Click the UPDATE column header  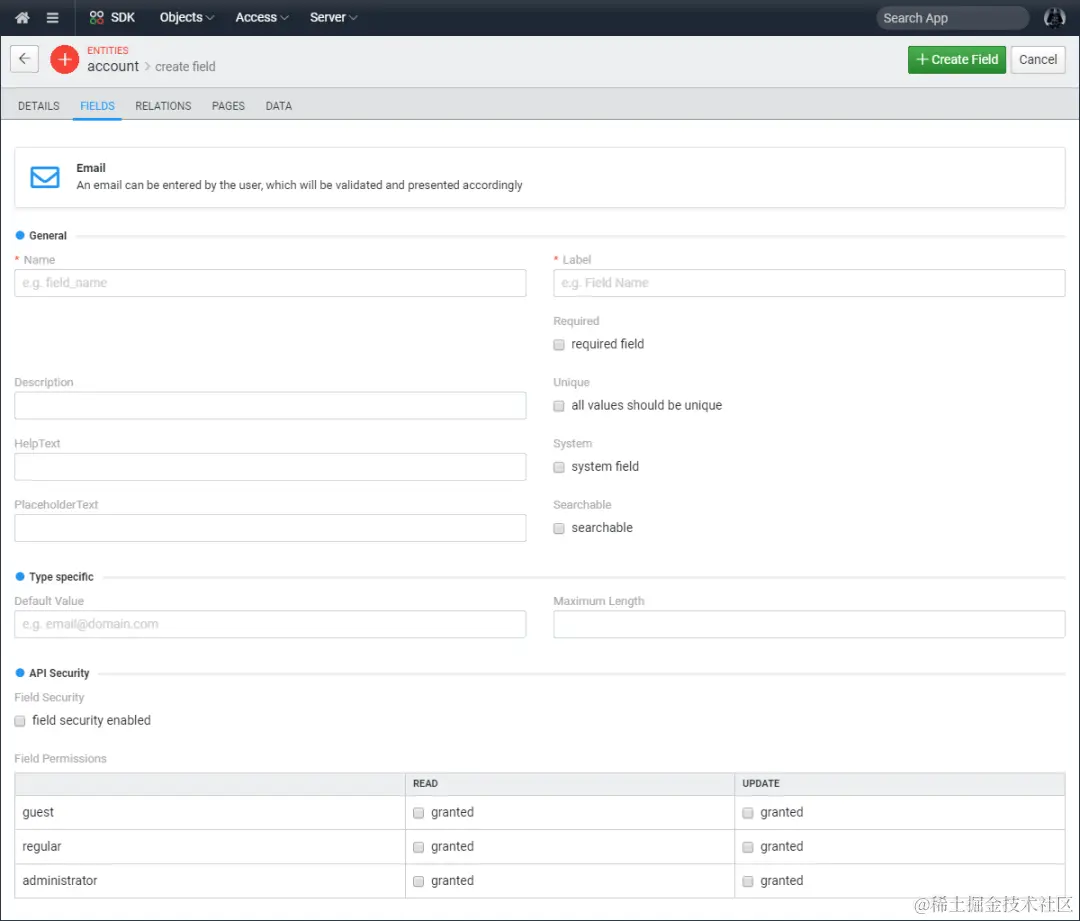click(760, 783)
